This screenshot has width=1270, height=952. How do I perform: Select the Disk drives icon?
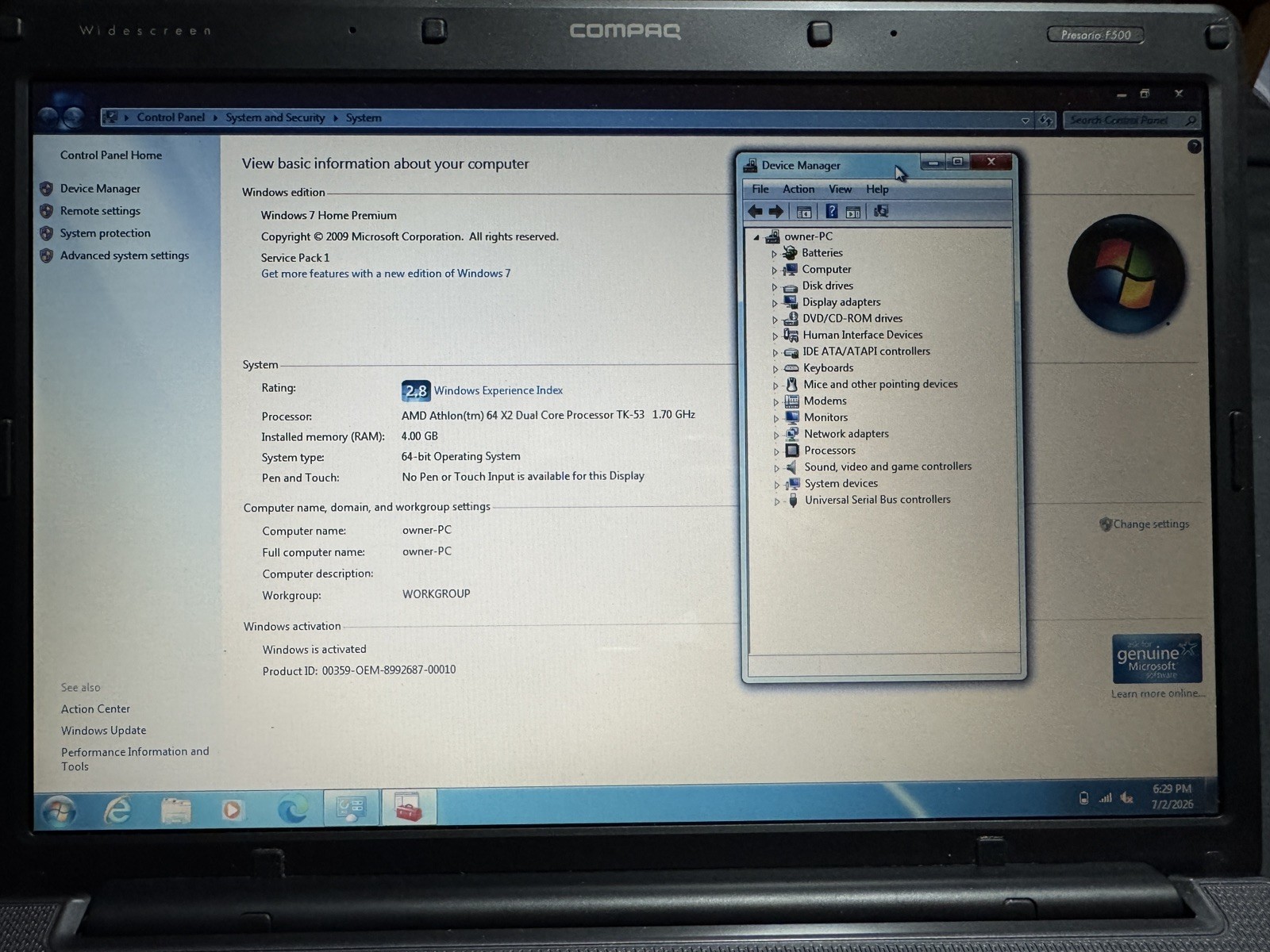pyautogui.click(x=791, y=286)
